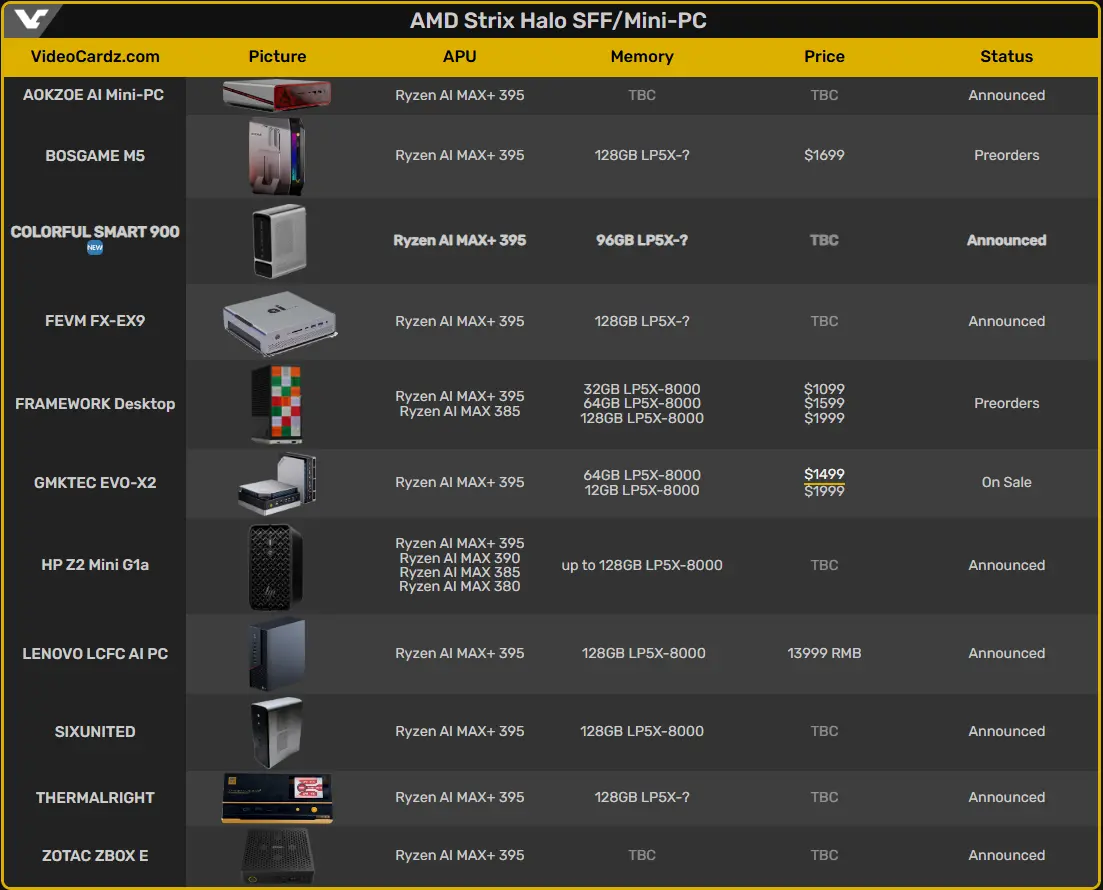
Task: Select the FEVM FX-EX9 name
Action: tap(95, 321)
